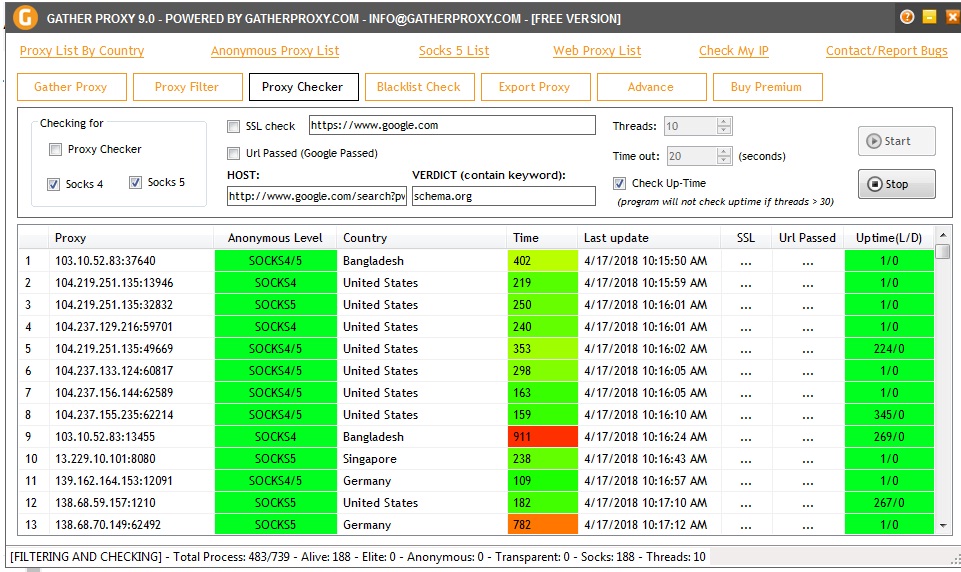Screen dimensions: 961x572
Task: Click Singapore country cell
Action: tap(370, 459)
